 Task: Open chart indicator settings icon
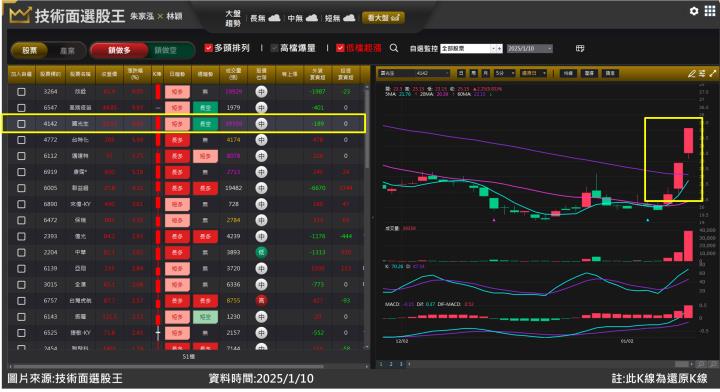[702, 73]
